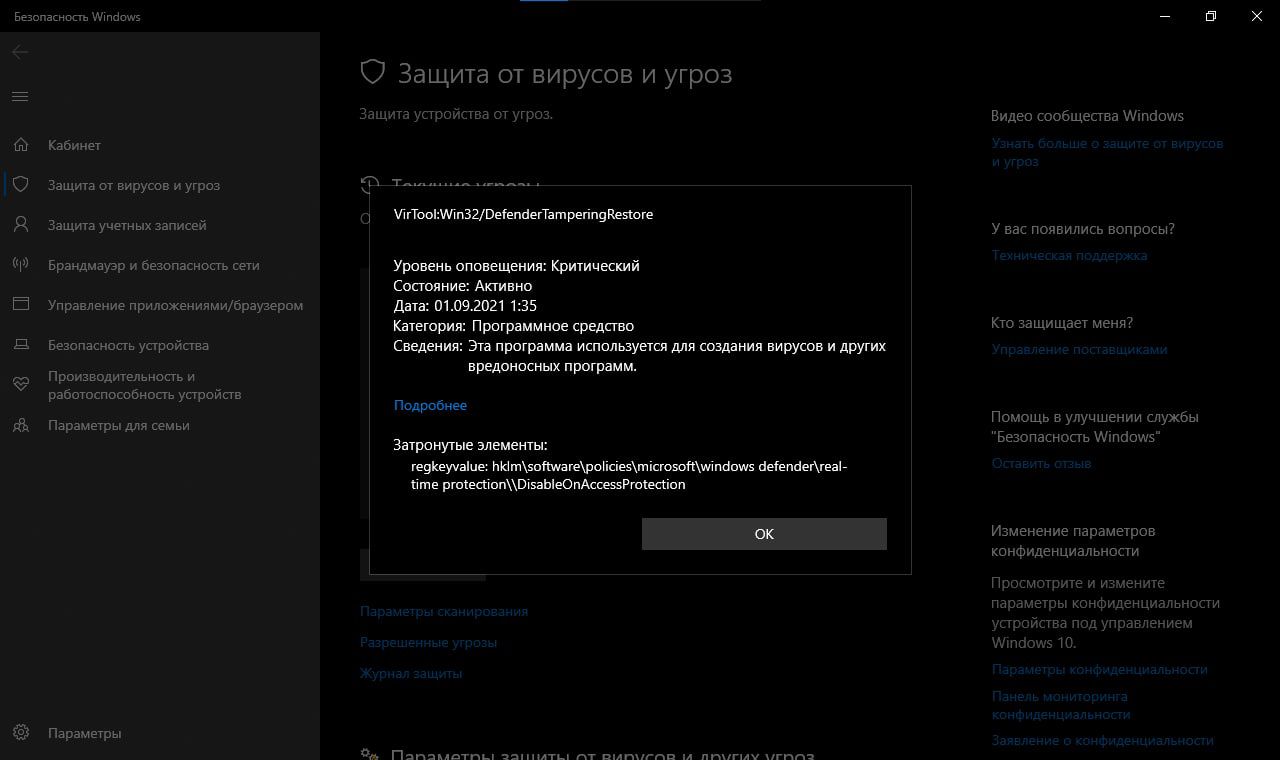Click the Кабинет home icon
The height and width of the screenshot is (760, 1280).
21,145
